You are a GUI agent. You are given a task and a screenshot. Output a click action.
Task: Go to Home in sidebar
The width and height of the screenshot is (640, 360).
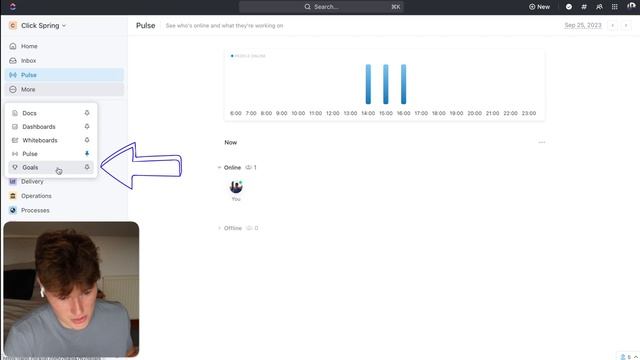(x=64, y=46)
